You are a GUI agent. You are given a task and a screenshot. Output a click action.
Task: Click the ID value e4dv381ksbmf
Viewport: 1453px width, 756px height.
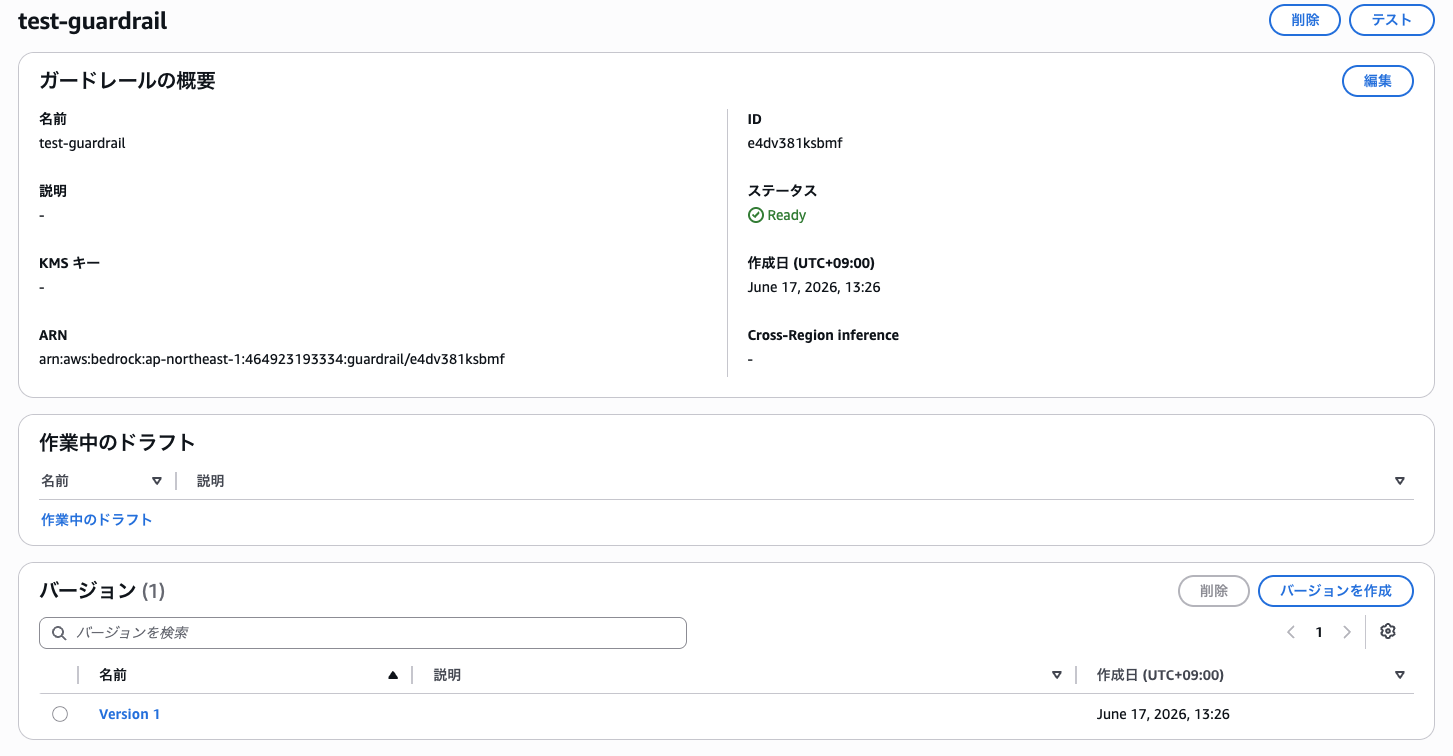(795, 143)
